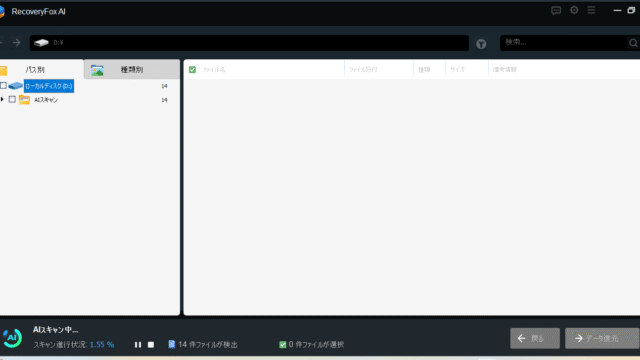The height and width of the screenshot is (360, 640).
Task: Toggle the ローカルディスク (D:) checkbox
Action: coord(3,85)
